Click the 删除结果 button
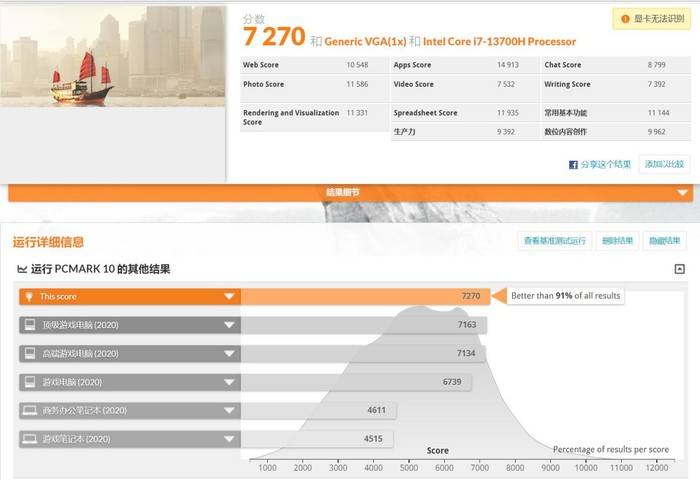 point(617,241)
